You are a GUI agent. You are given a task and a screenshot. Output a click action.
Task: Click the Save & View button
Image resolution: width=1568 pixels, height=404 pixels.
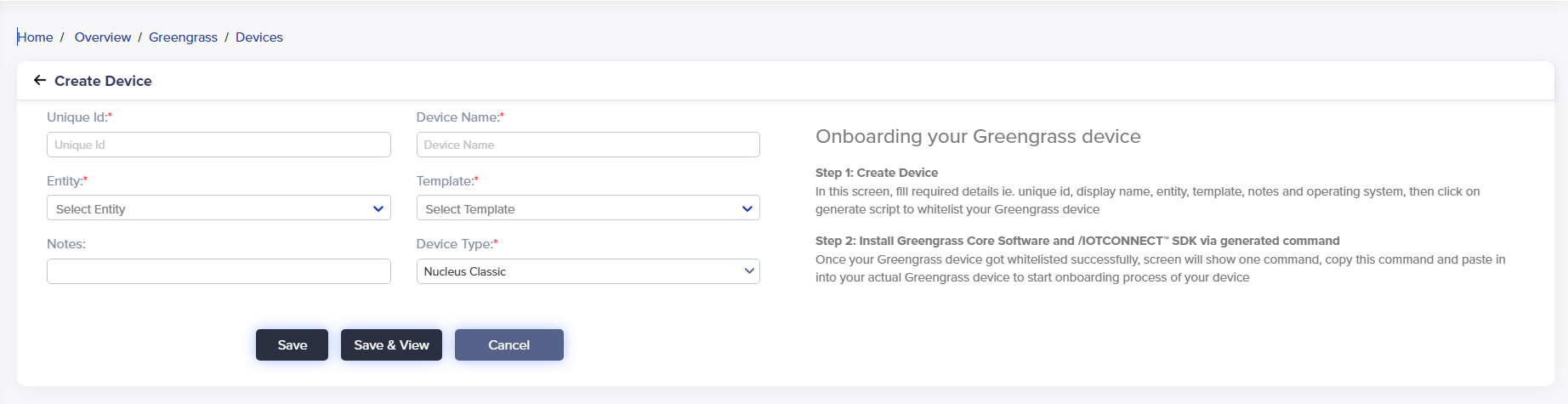pos(391,344)
